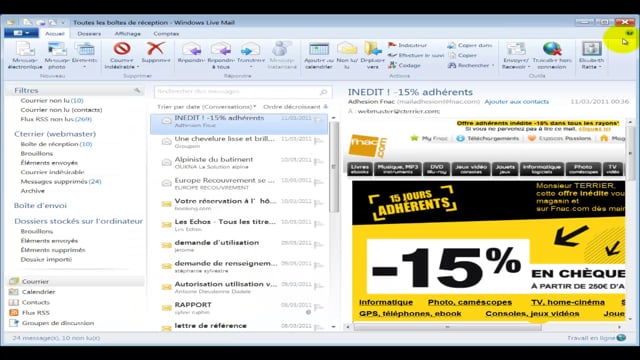The image size is (640, 360).
Task: Click the Copier icon
Action: [x=452, y=55]
